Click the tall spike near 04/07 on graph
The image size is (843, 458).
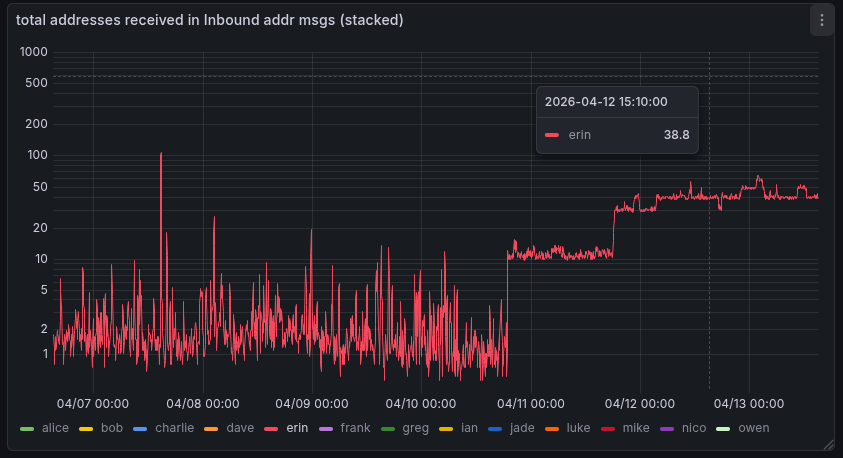tap(161, 155)
